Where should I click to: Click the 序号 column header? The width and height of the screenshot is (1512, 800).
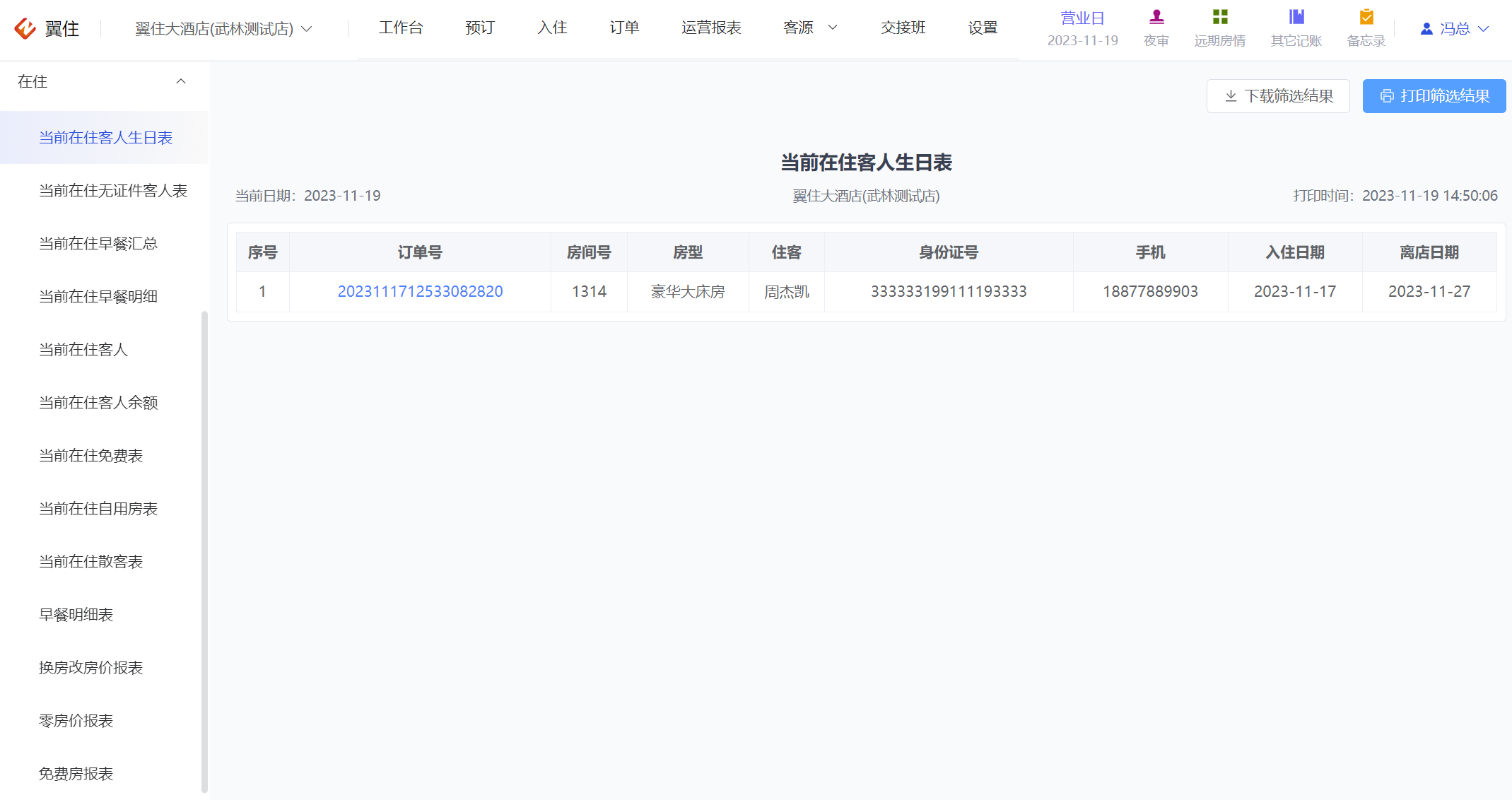[x=262, y=252]
